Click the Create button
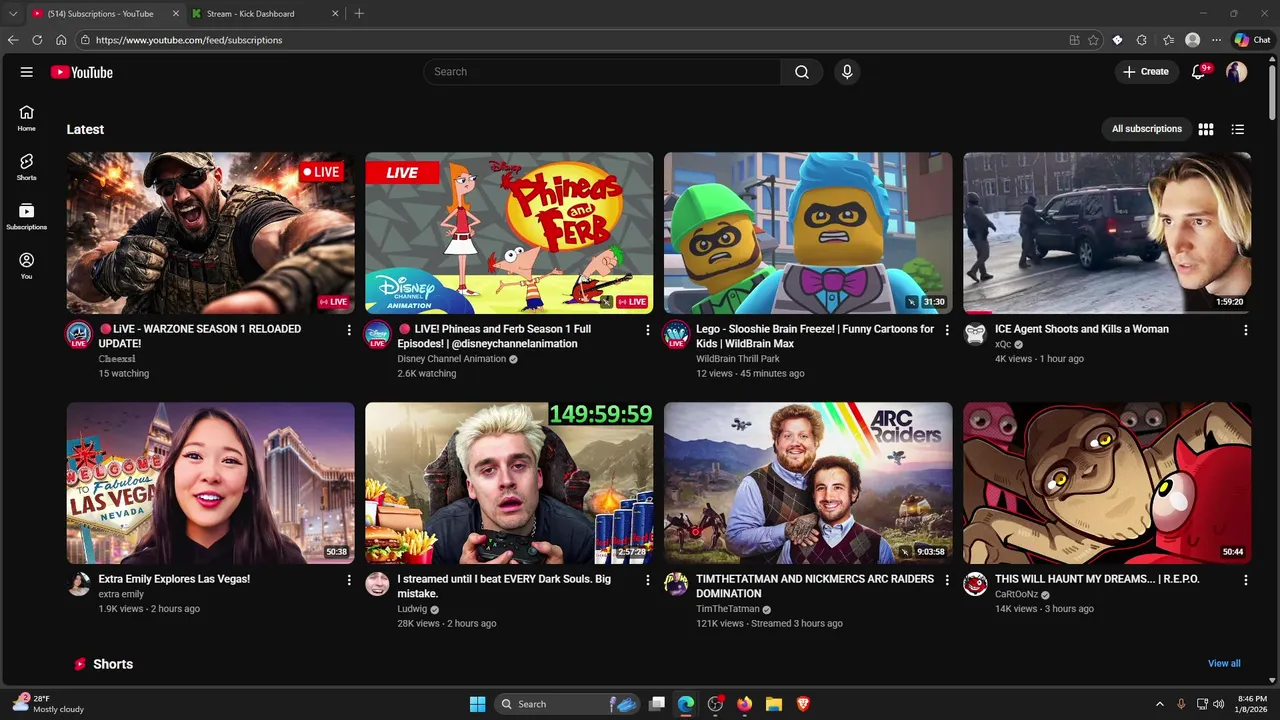1280x720 pixels. coord(1146,72)
